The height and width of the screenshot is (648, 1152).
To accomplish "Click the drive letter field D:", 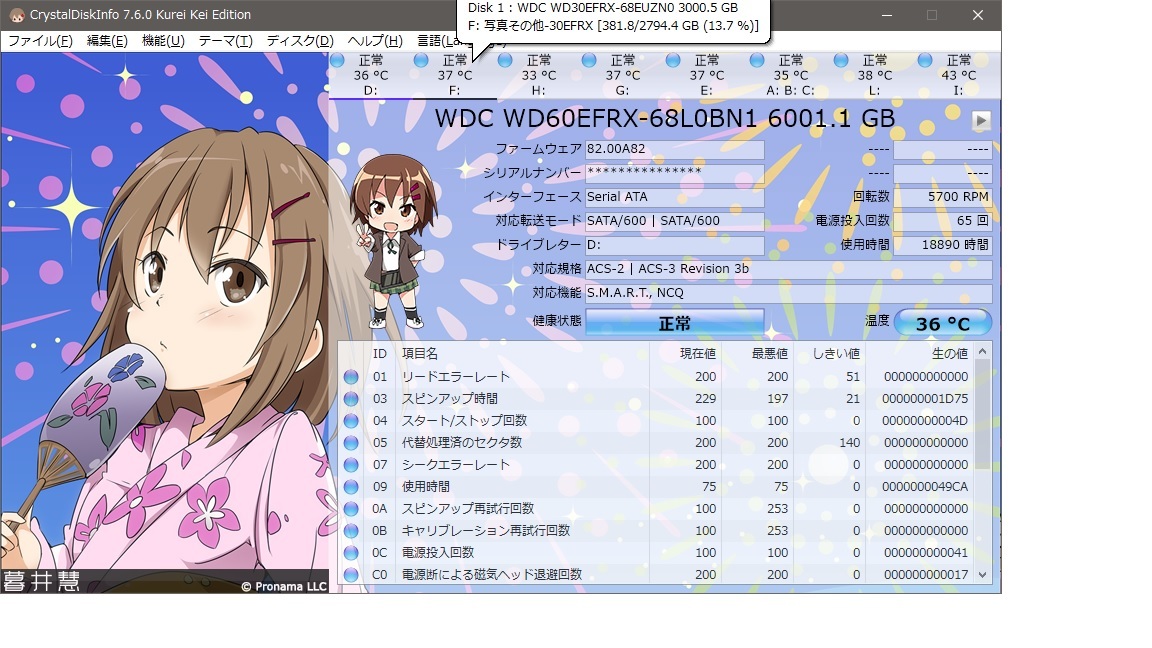I will [674, 245].
